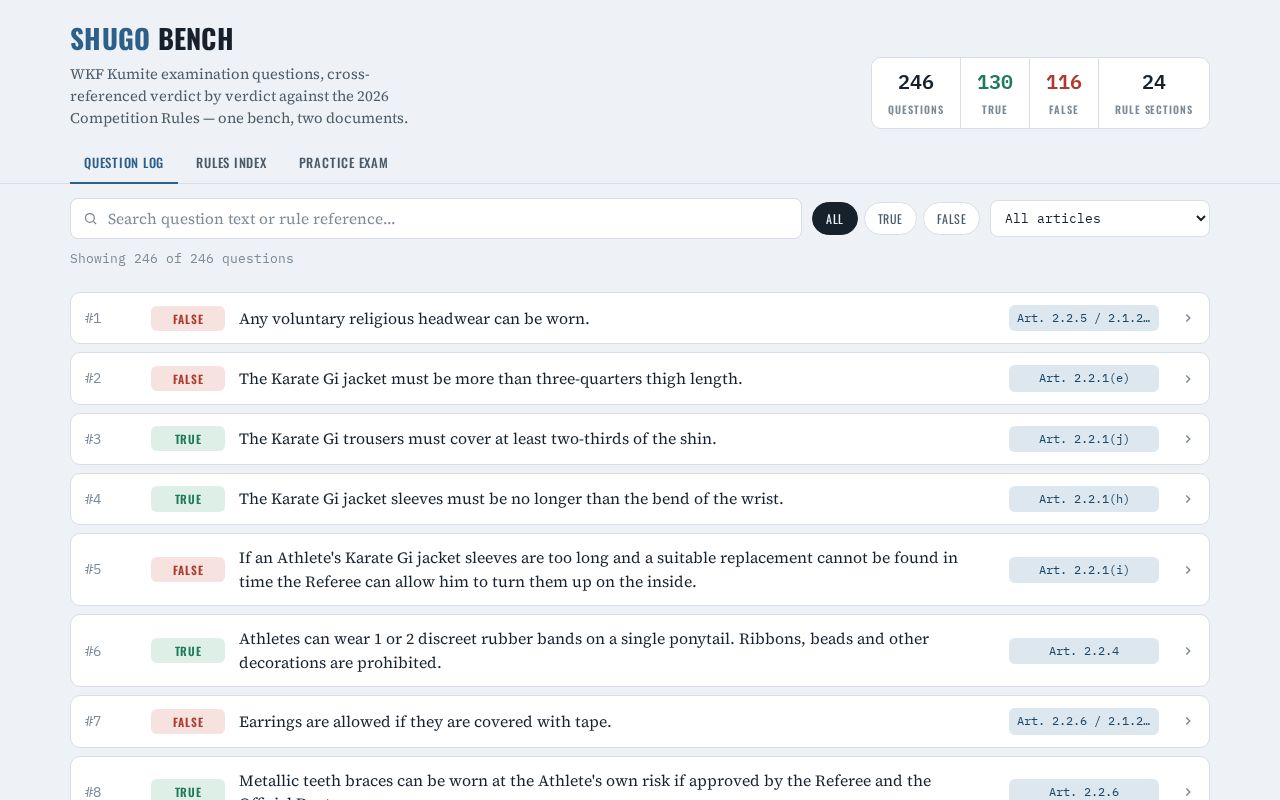Click rule tag Art. 2.2.1(j)
Viewport: 1280px width, 800px height.
(x=1084, y=439)
